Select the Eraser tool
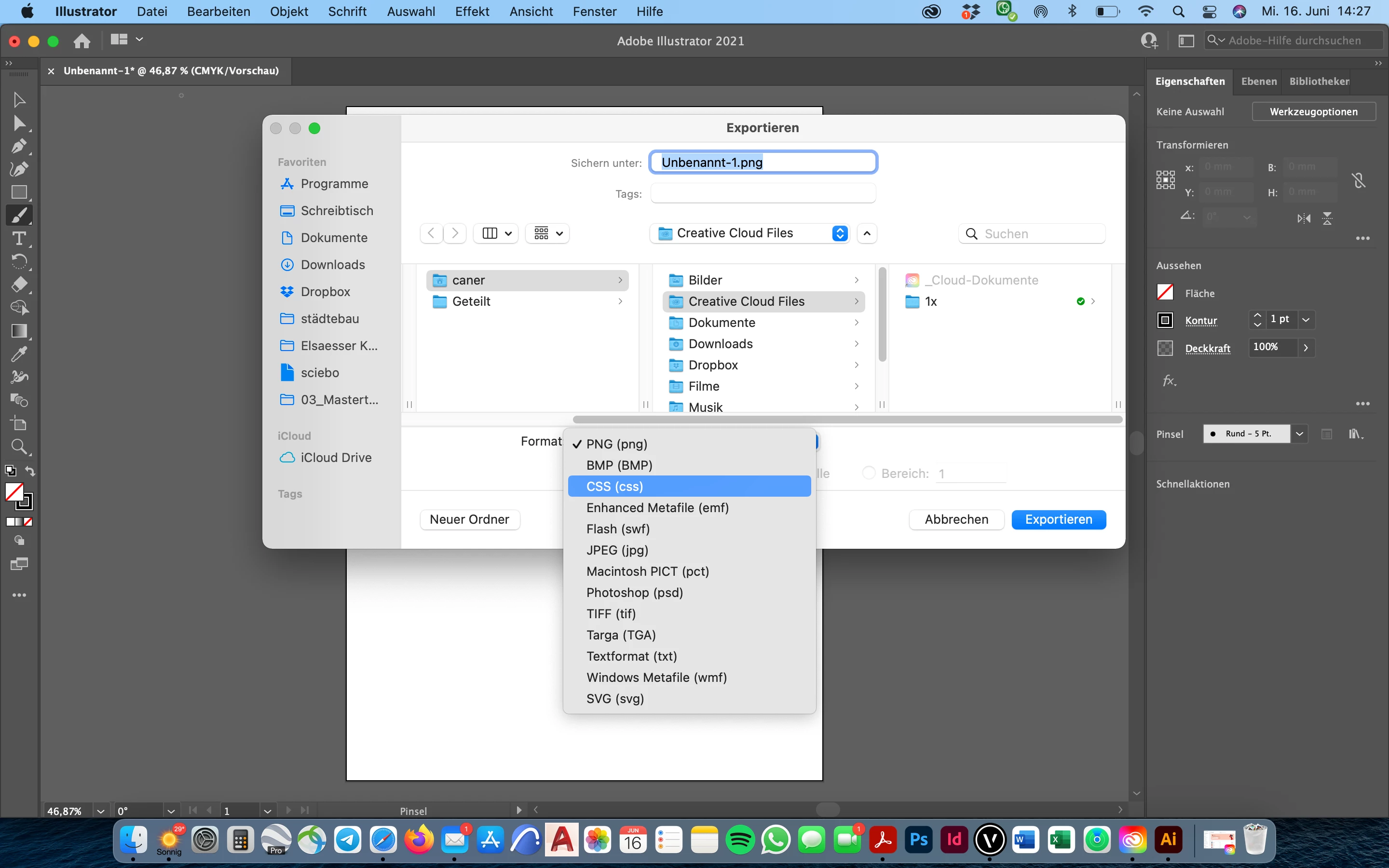Viewport: 1389px width, 868px height. point(19,285)
